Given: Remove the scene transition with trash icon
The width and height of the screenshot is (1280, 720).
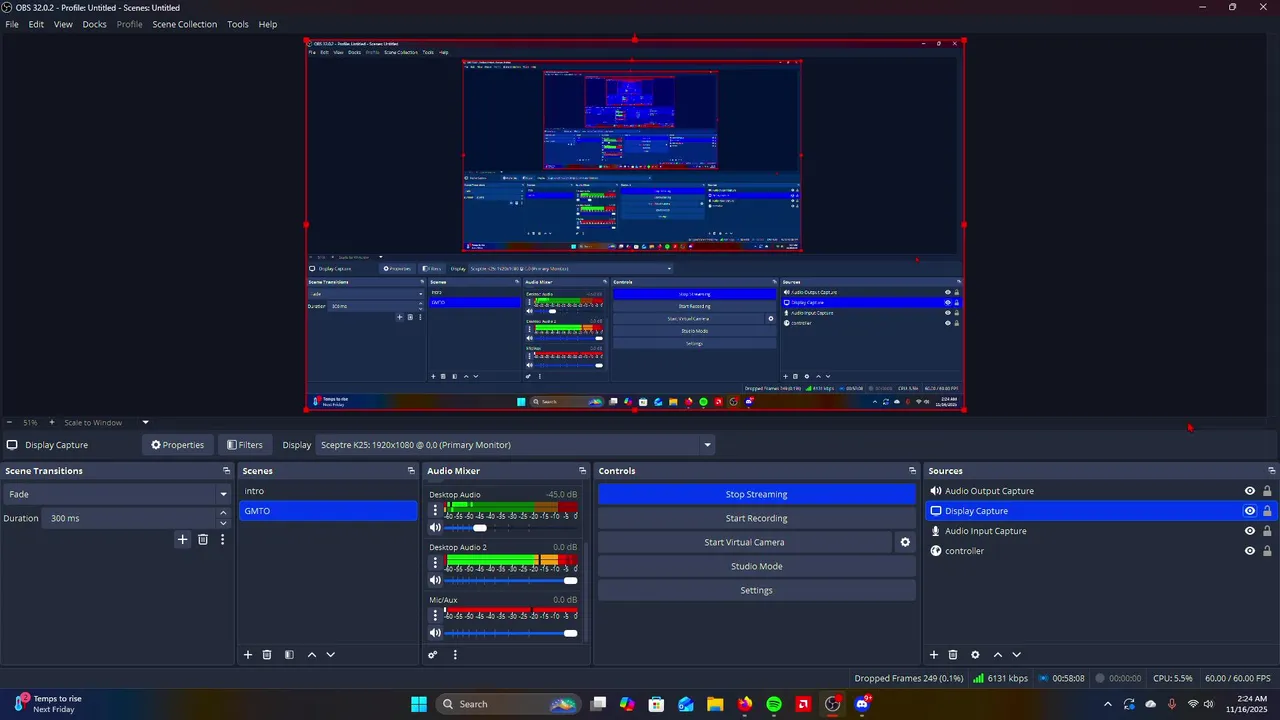Looking at the screenshot, I should pos(203,539).
